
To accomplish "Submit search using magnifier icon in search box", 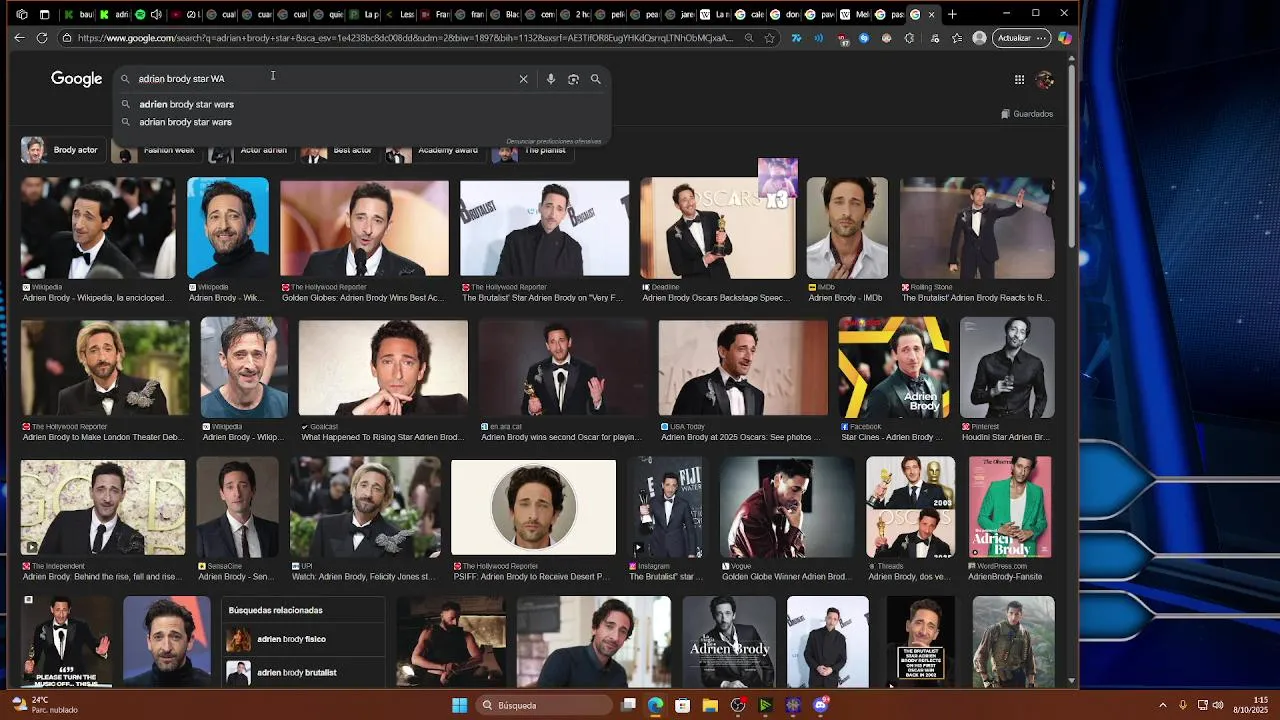I will (x=596, y=79).
